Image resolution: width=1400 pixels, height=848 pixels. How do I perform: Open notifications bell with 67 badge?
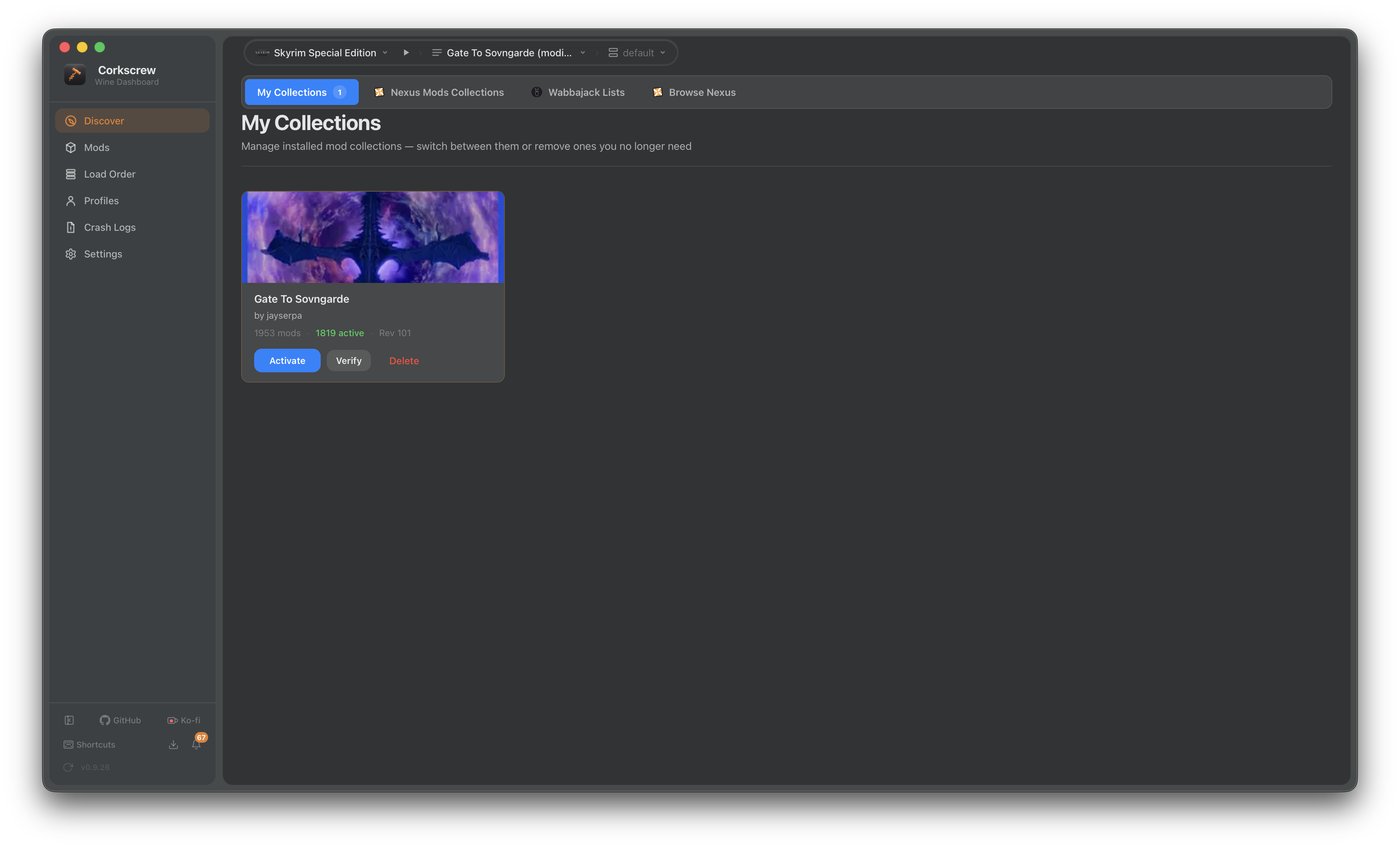point(196,745)
